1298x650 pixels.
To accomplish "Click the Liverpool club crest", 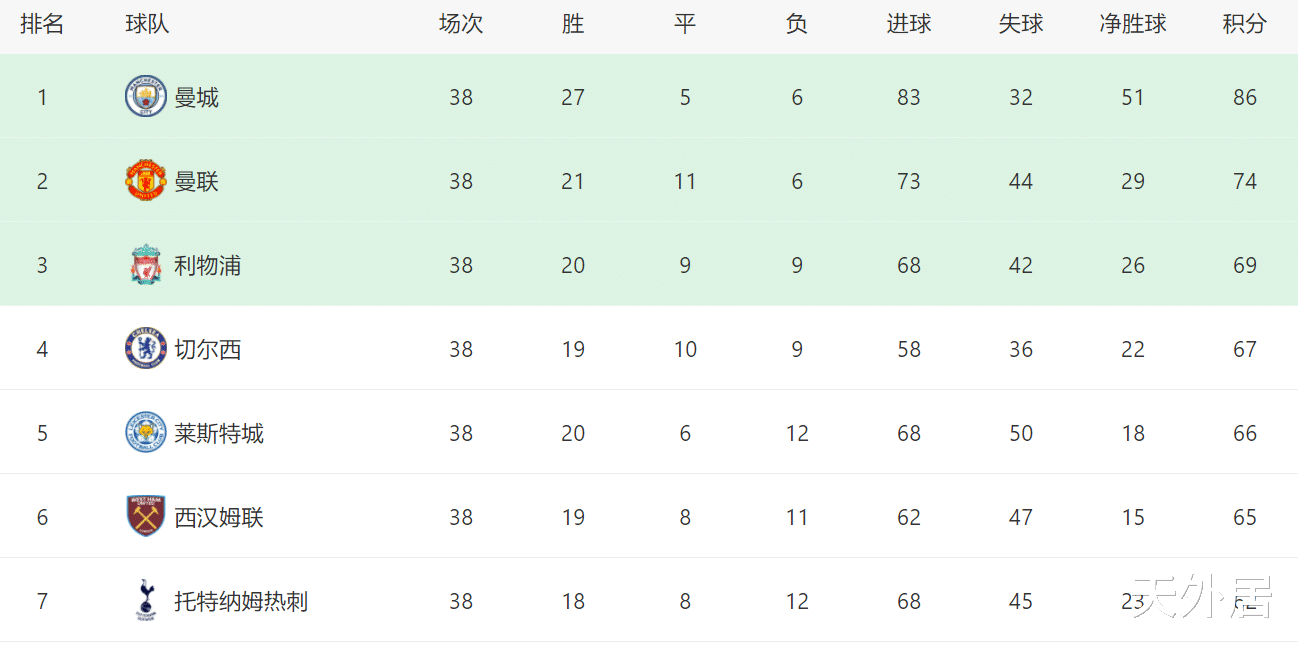I will click(146, 265).
